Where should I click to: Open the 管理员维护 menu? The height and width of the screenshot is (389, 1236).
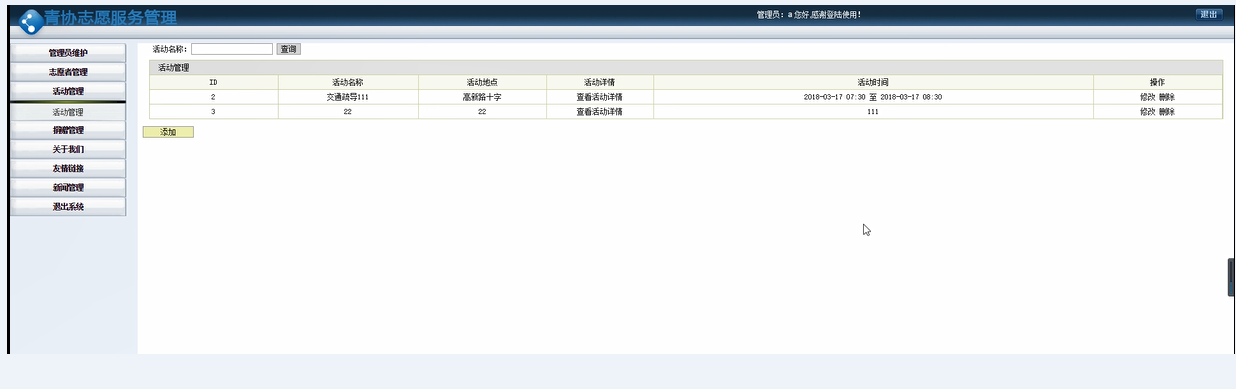pos(68,52)
